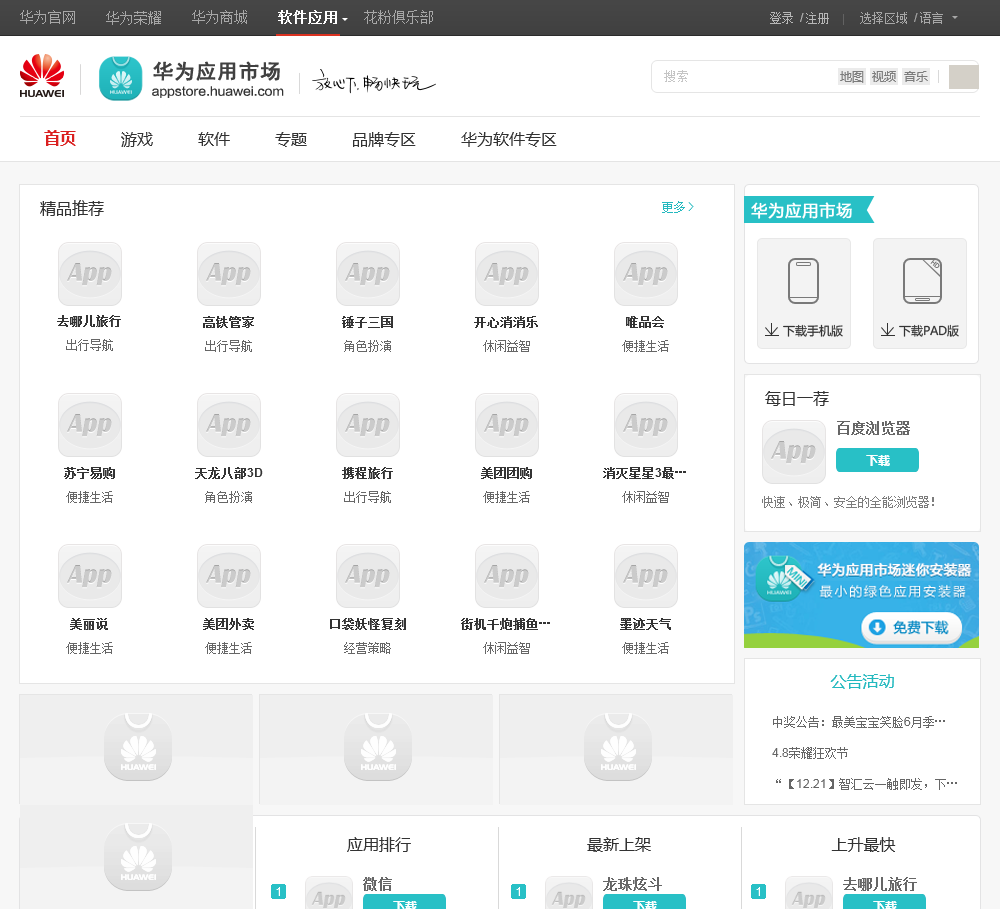Screen dimensions: 1000x909
Task: Switch to the 游戏 navigation tab
Action: point(137,139)
